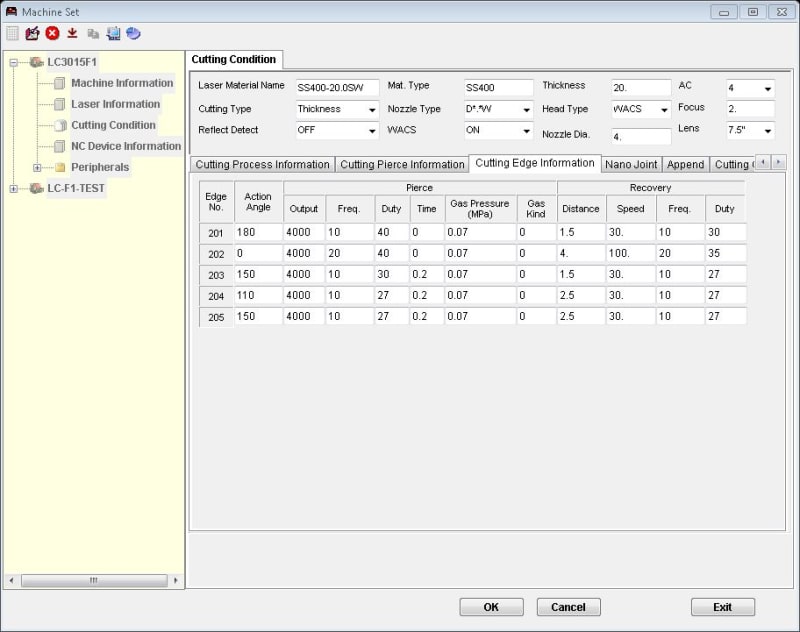This screenshot has height=632, width=800.
Task: Click the copy toolbar icon
Action: [93, 34]
